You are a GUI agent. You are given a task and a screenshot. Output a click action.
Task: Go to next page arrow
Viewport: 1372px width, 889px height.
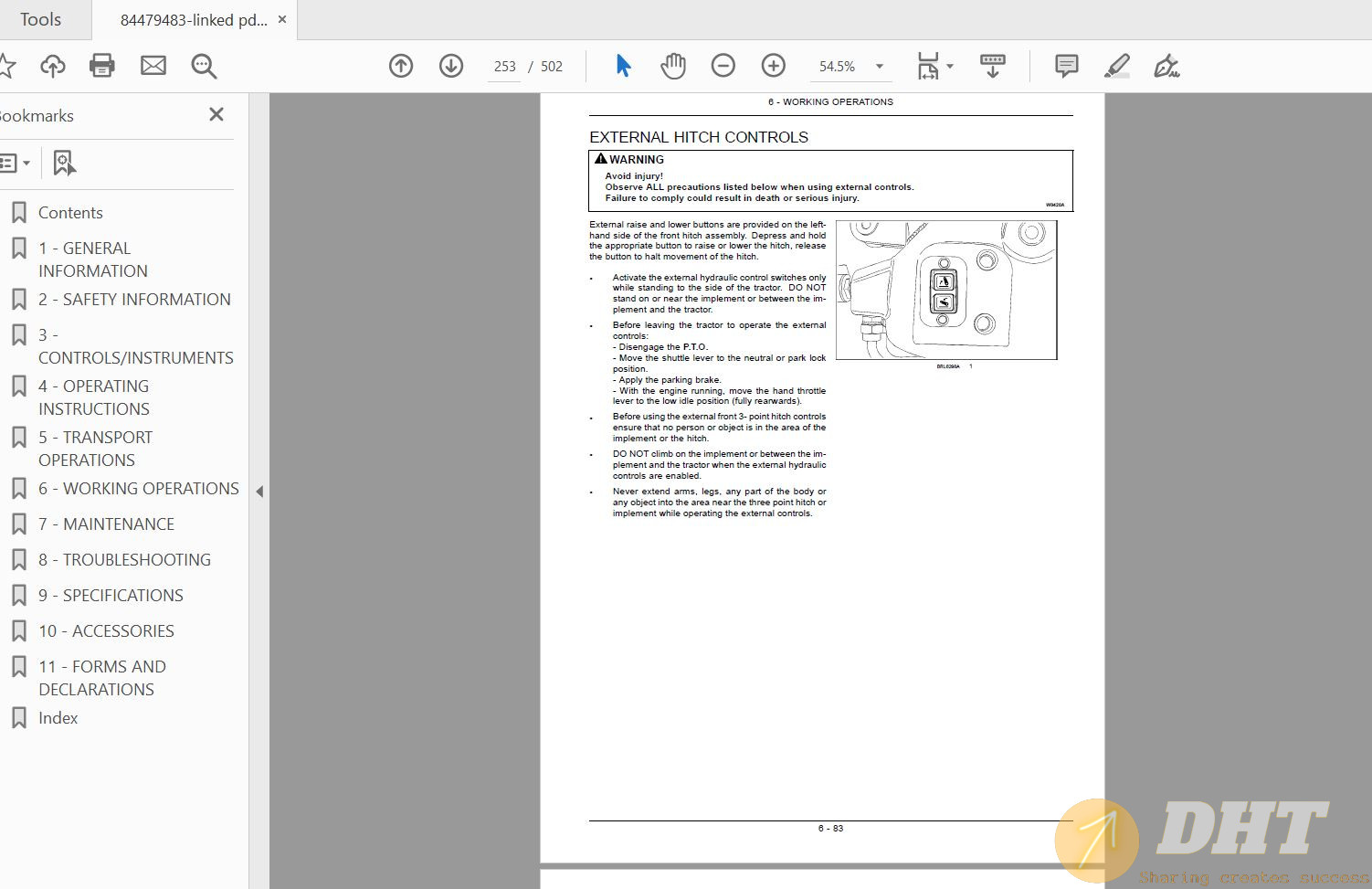point(451,66)
